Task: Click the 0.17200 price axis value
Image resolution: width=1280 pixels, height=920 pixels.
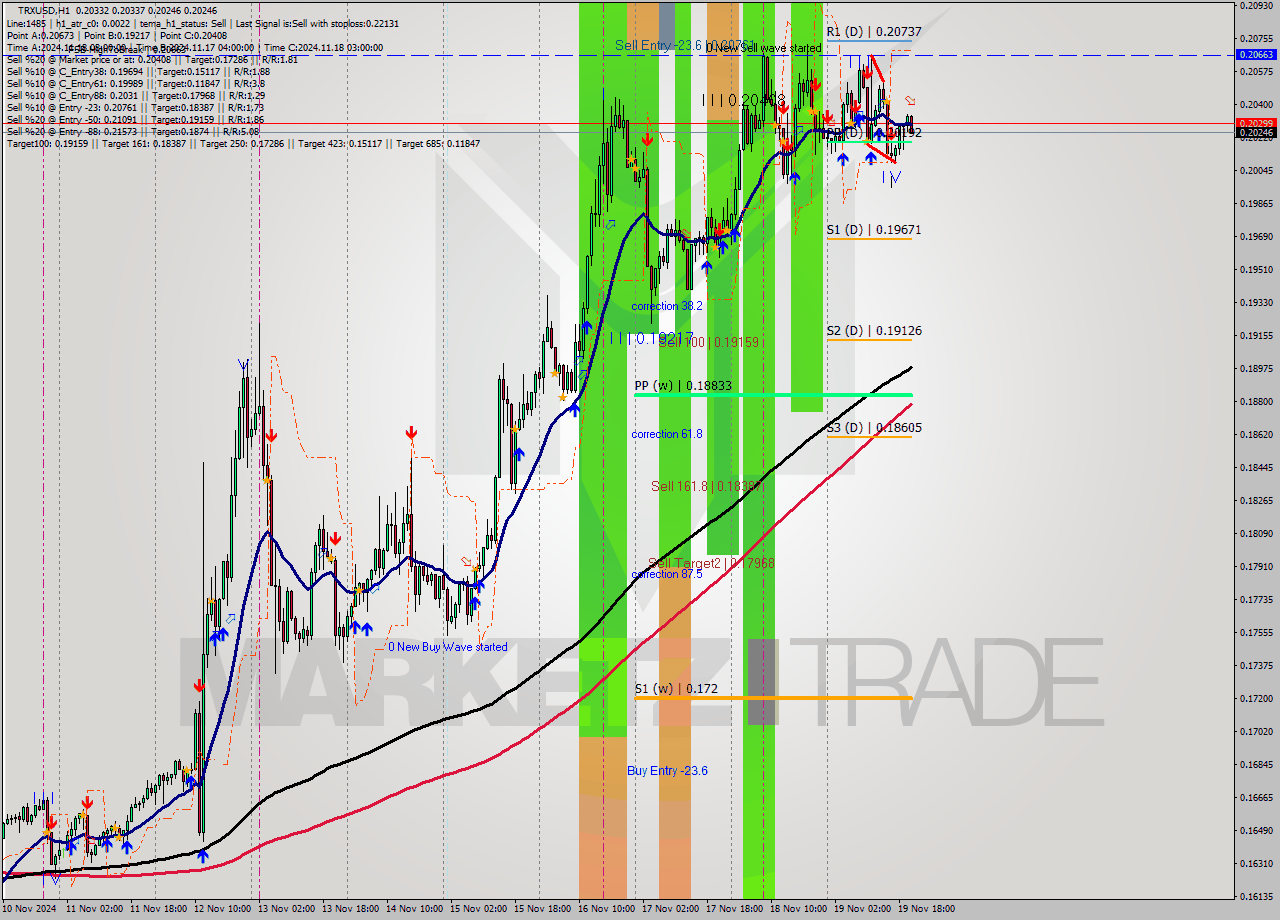Action: (1256, 698)
